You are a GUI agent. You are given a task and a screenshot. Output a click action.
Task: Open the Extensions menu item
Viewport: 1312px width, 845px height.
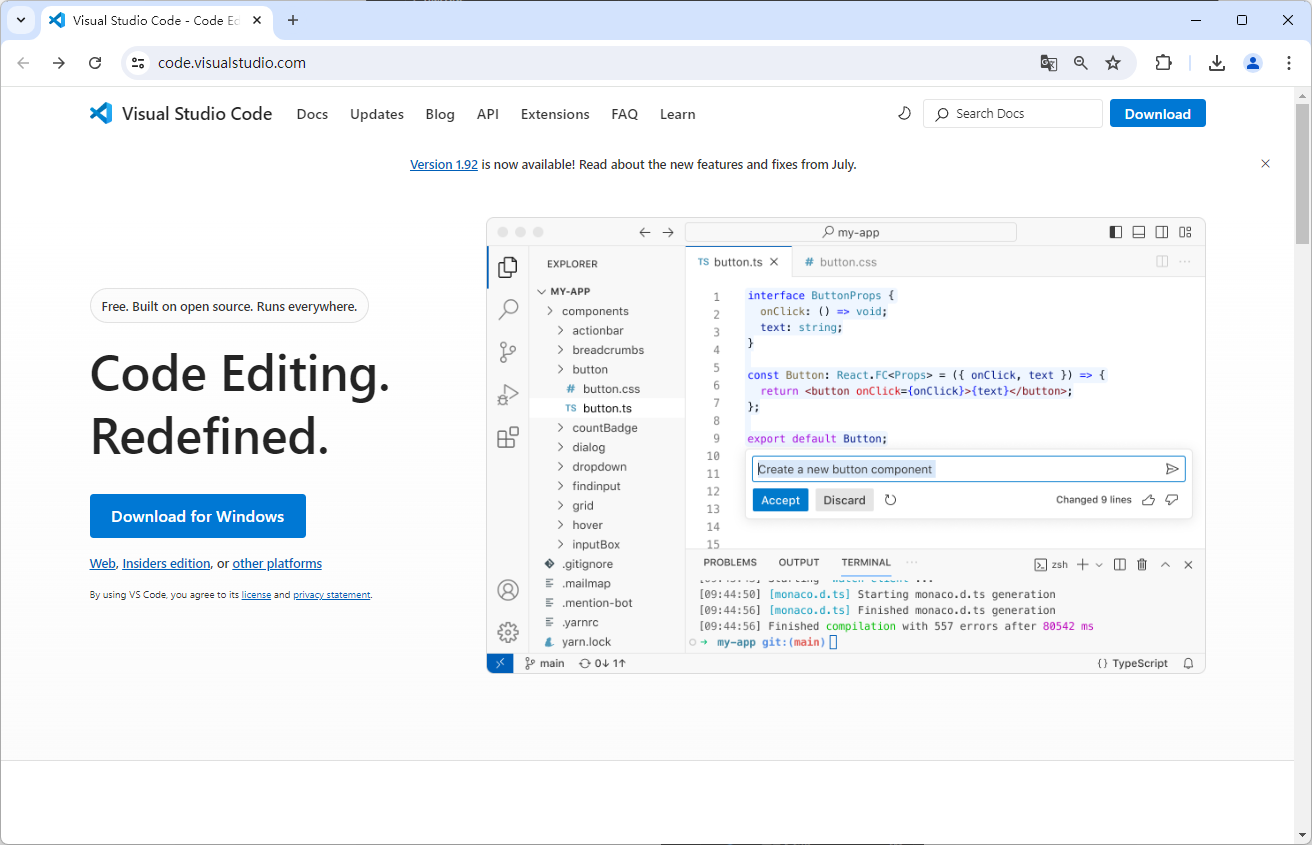(x=555, y=114)
